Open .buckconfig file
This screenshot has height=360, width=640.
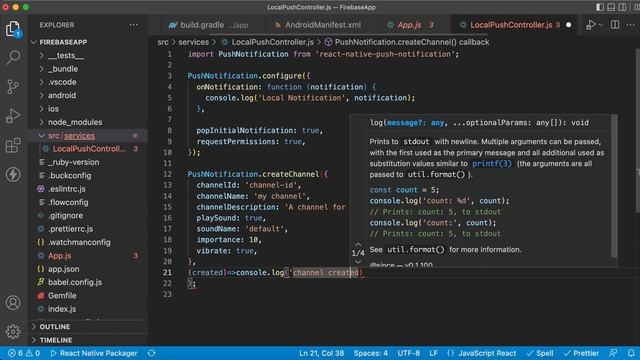coord(69,176)
